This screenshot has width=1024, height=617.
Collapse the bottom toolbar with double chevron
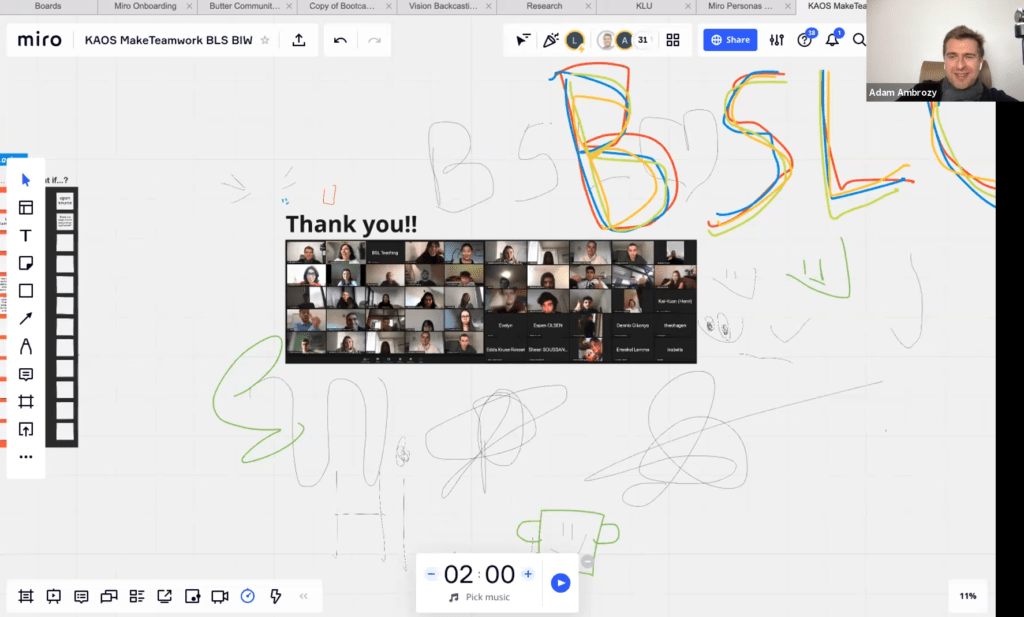coord(304,596)
